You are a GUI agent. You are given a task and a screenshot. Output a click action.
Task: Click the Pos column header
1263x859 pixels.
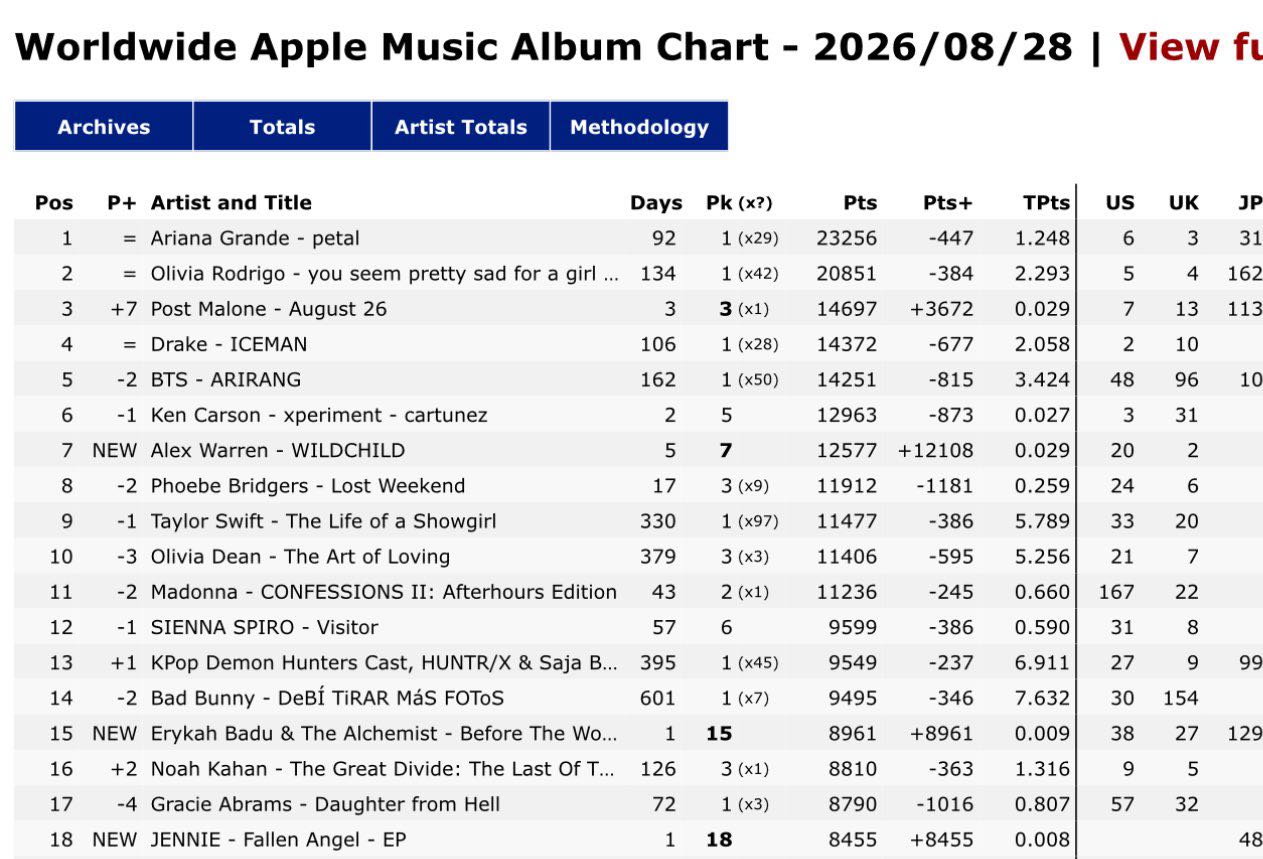tap(54, 203)
